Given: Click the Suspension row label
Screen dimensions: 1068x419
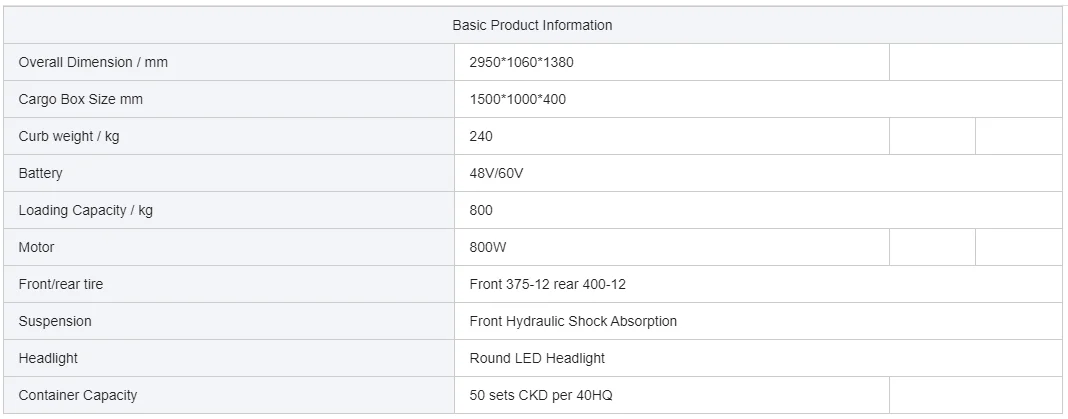Looking at the screenshot, I should 55,321.
